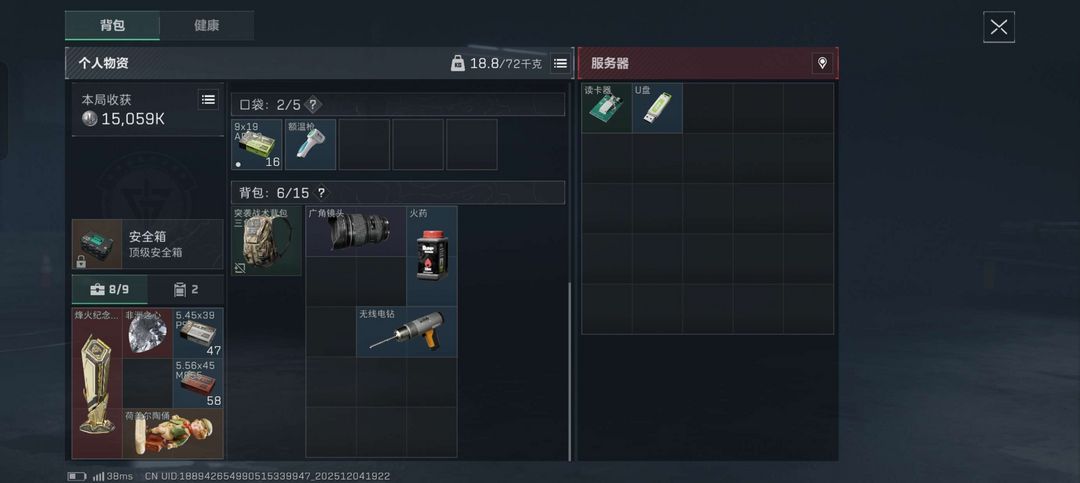Show pocket (口袋) help question mark
This screenshot has width=1080, height=483.
(313, 105)
